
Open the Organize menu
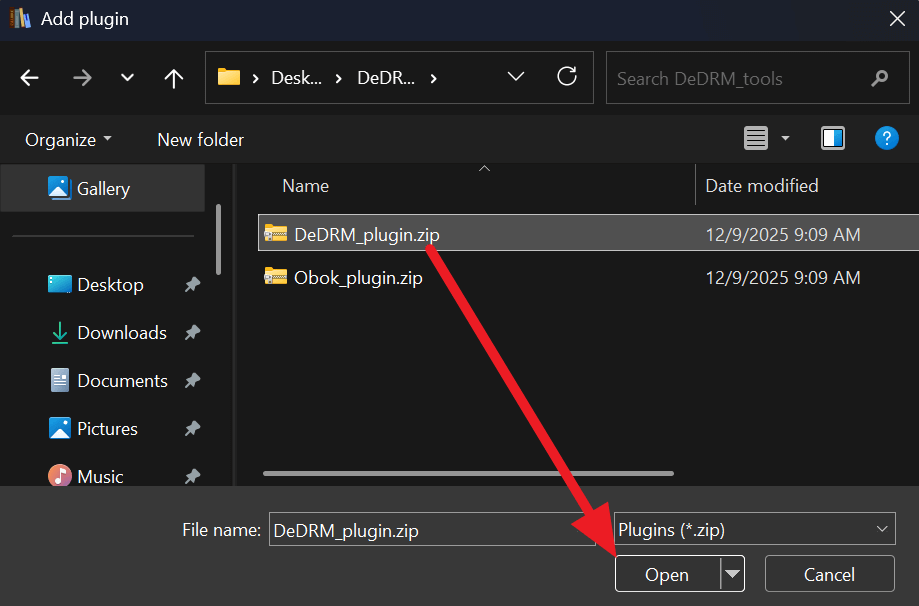point(62,139)
